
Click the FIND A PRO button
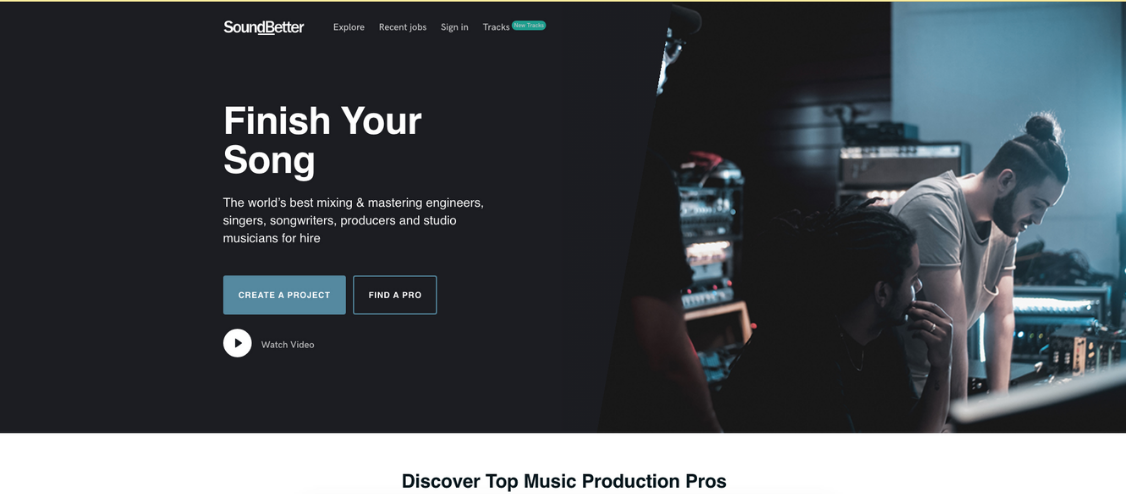395,295
